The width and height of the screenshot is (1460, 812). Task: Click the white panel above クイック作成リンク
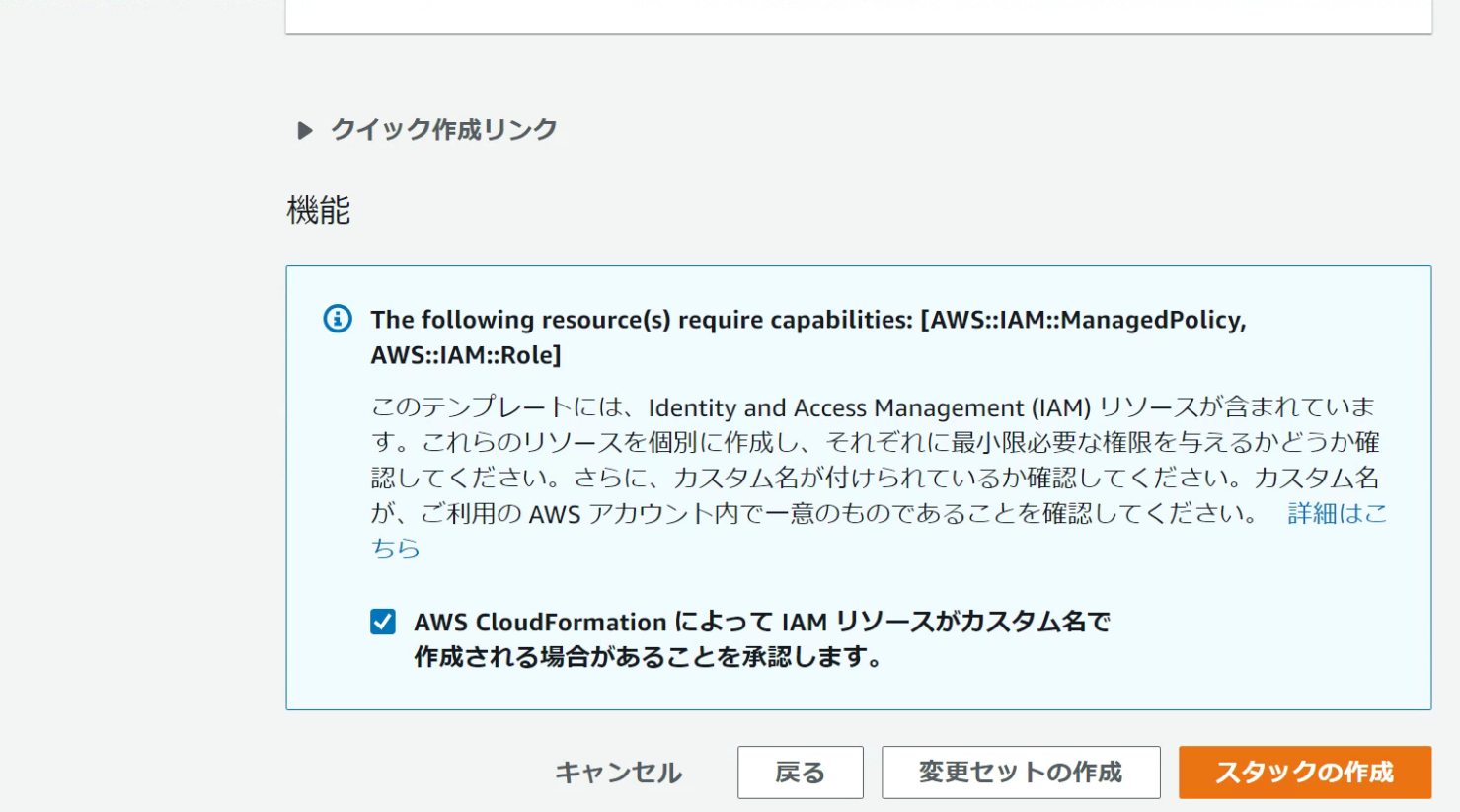(x=859, y=14)
